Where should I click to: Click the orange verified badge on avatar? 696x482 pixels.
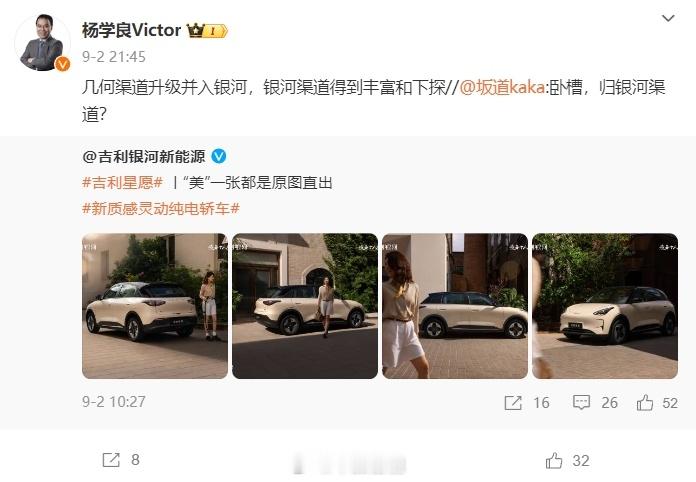pos(62,65)
